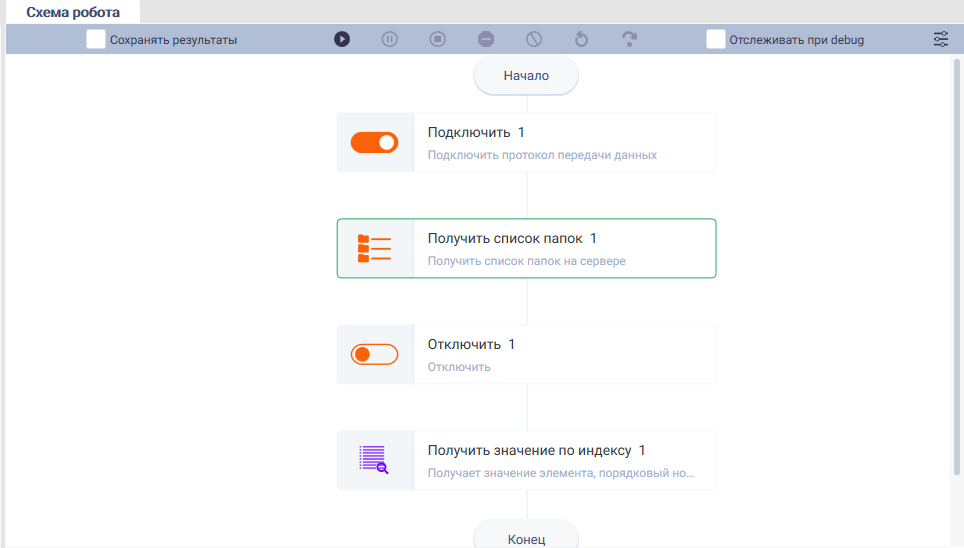Screen dimensions: 964x548
Task: Click the crossed-circle cancel icon
Action: point(534,39)
